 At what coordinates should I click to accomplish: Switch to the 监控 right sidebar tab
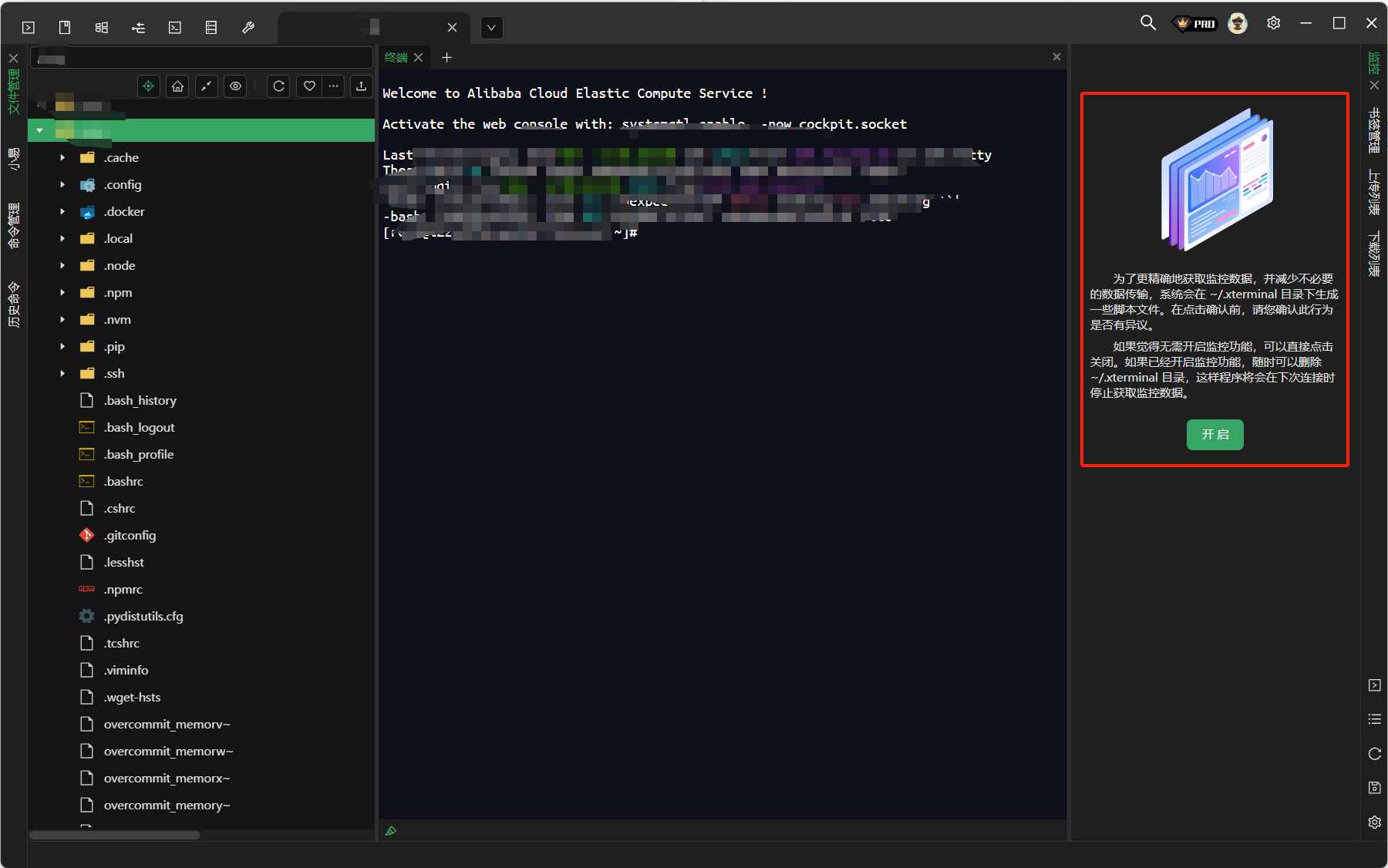[1374, 63]
